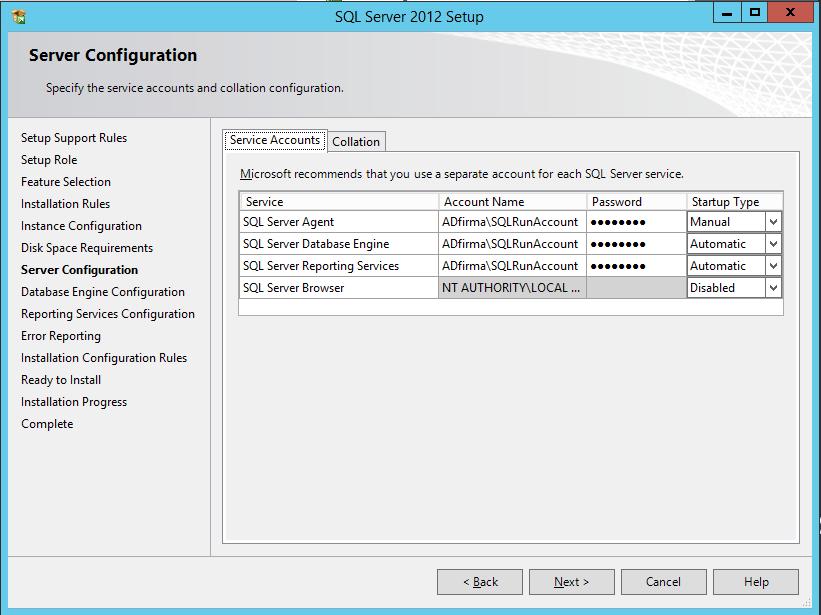Click the Startup Type column header
Screen dimensions: 821x615
tap(735, 202)
